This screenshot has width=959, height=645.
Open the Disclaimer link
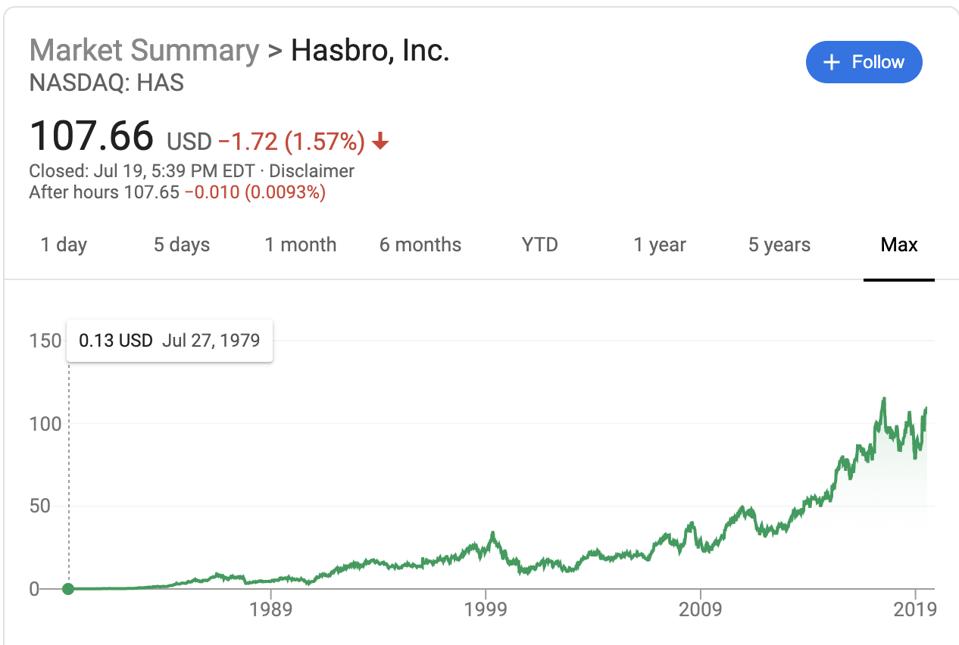click(311, 171)
